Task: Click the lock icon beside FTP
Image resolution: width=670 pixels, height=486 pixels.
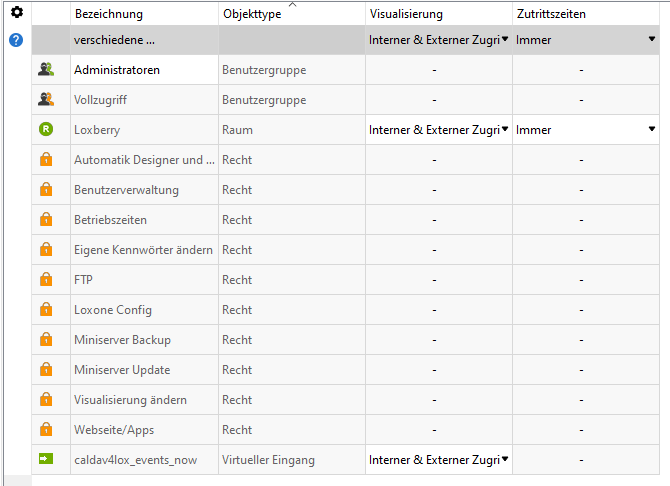Action: (45, 280)
